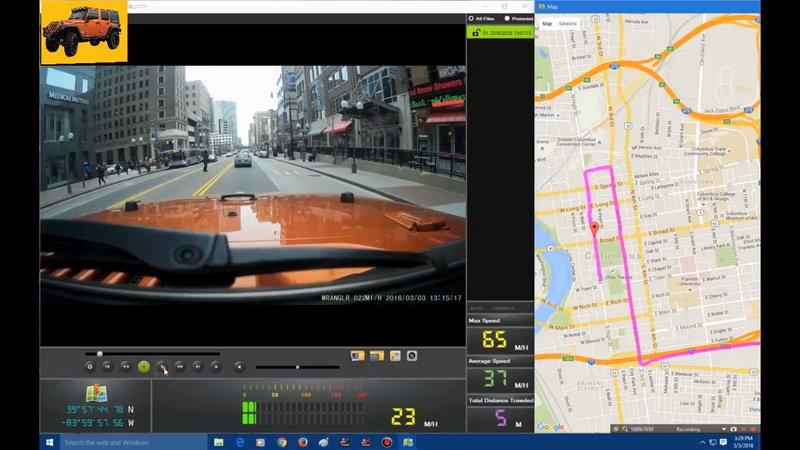Click the round button left of skip-previous
The image size is (800, 450).
(90, 366)
